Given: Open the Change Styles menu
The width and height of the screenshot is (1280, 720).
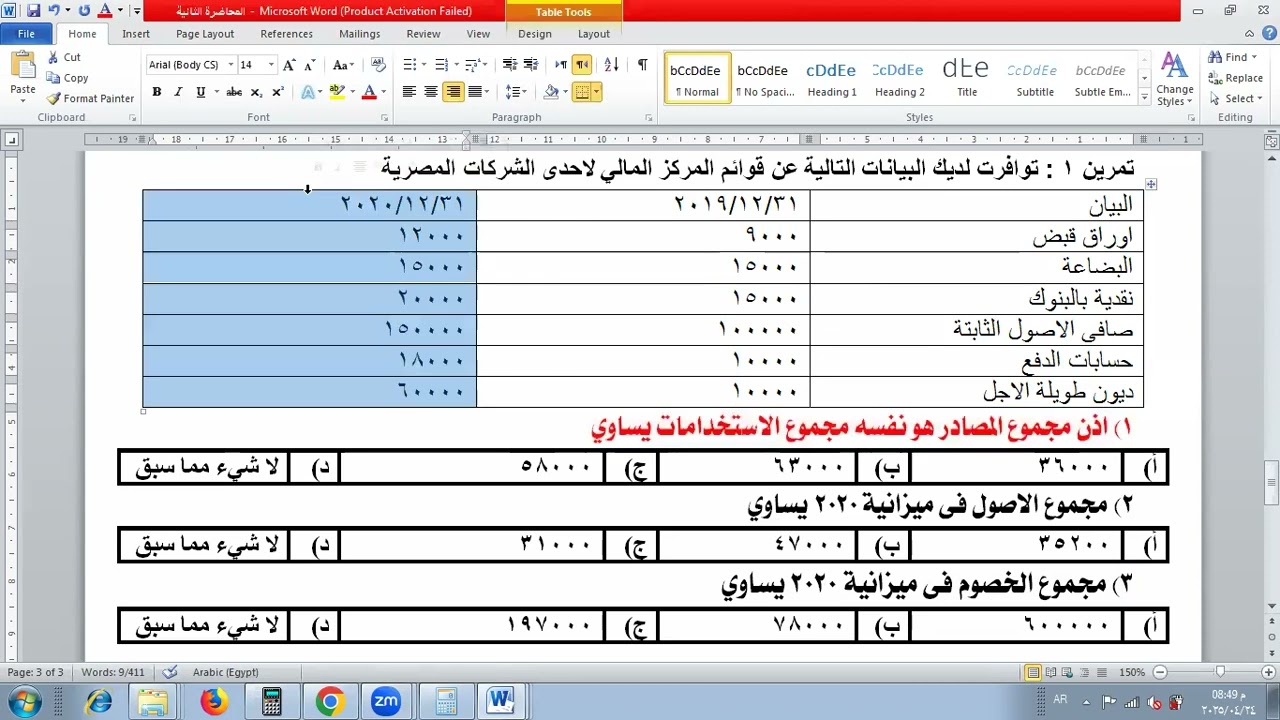Looking at the screenshot, I should click(x=1175, y=80).
